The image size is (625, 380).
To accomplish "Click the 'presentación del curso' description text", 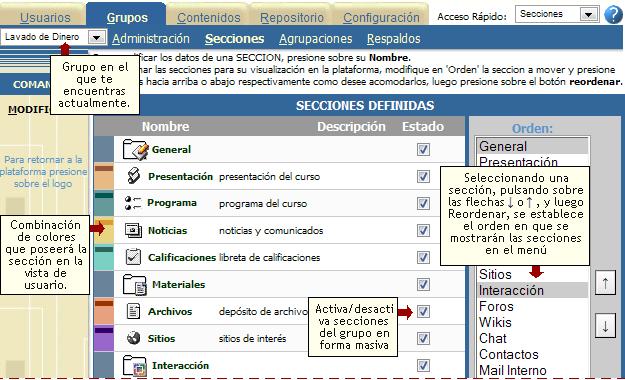I will pyautogui.click(x=269, y=177).
